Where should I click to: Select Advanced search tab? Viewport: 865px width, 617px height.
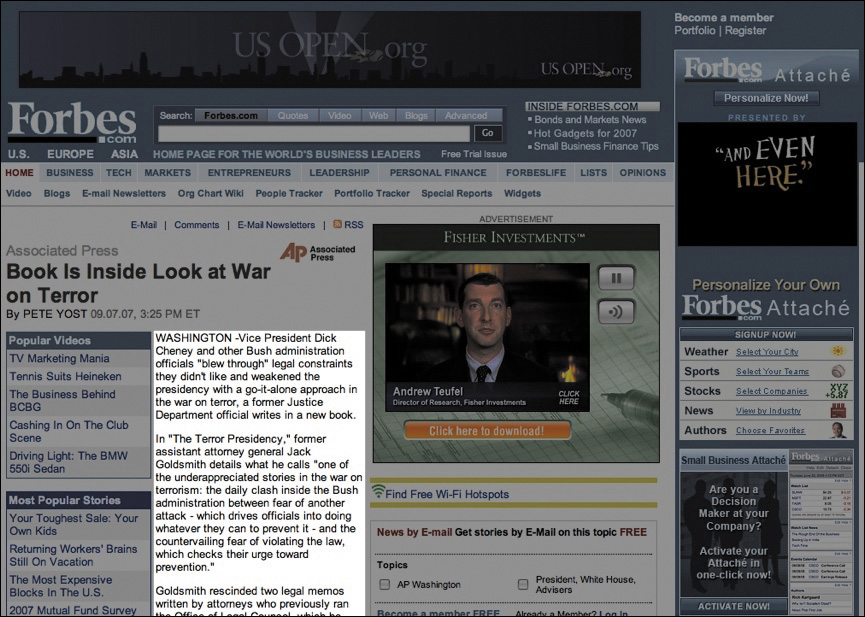(x=466, y=115)
